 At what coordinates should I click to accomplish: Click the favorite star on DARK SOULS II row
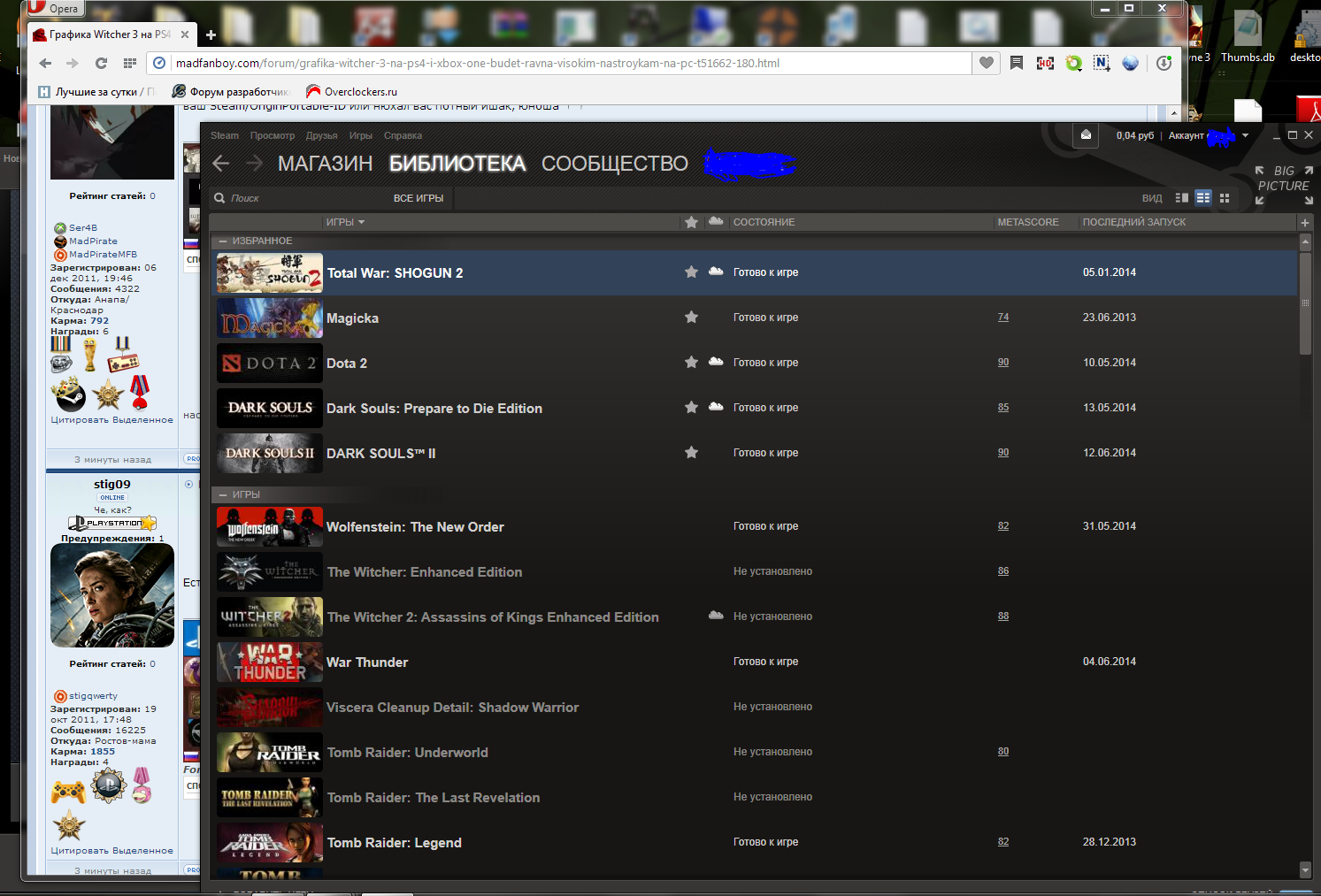pyautogui.click(x=691, y=453)
